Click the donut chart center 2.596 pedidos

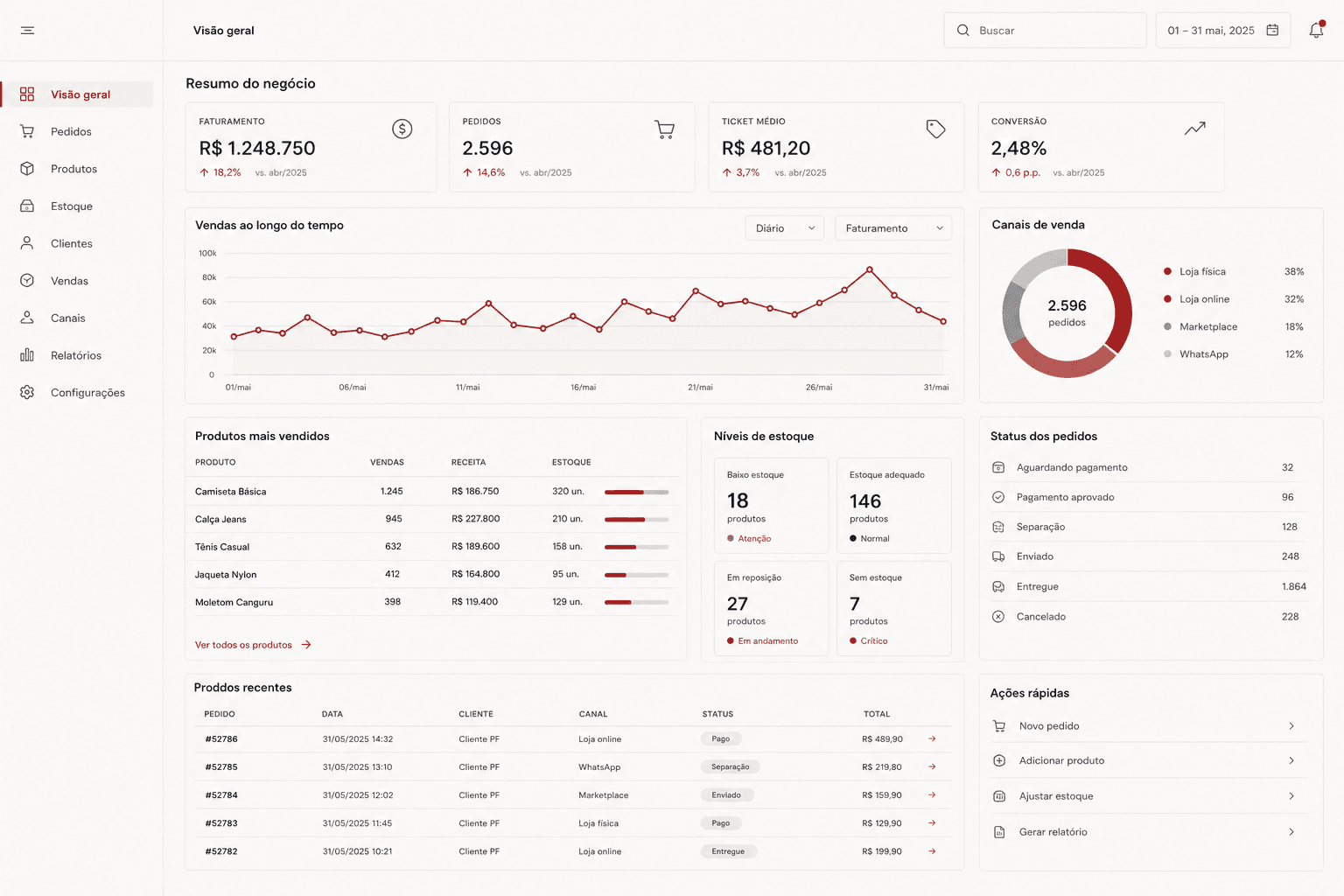(x=1067, y=312)
